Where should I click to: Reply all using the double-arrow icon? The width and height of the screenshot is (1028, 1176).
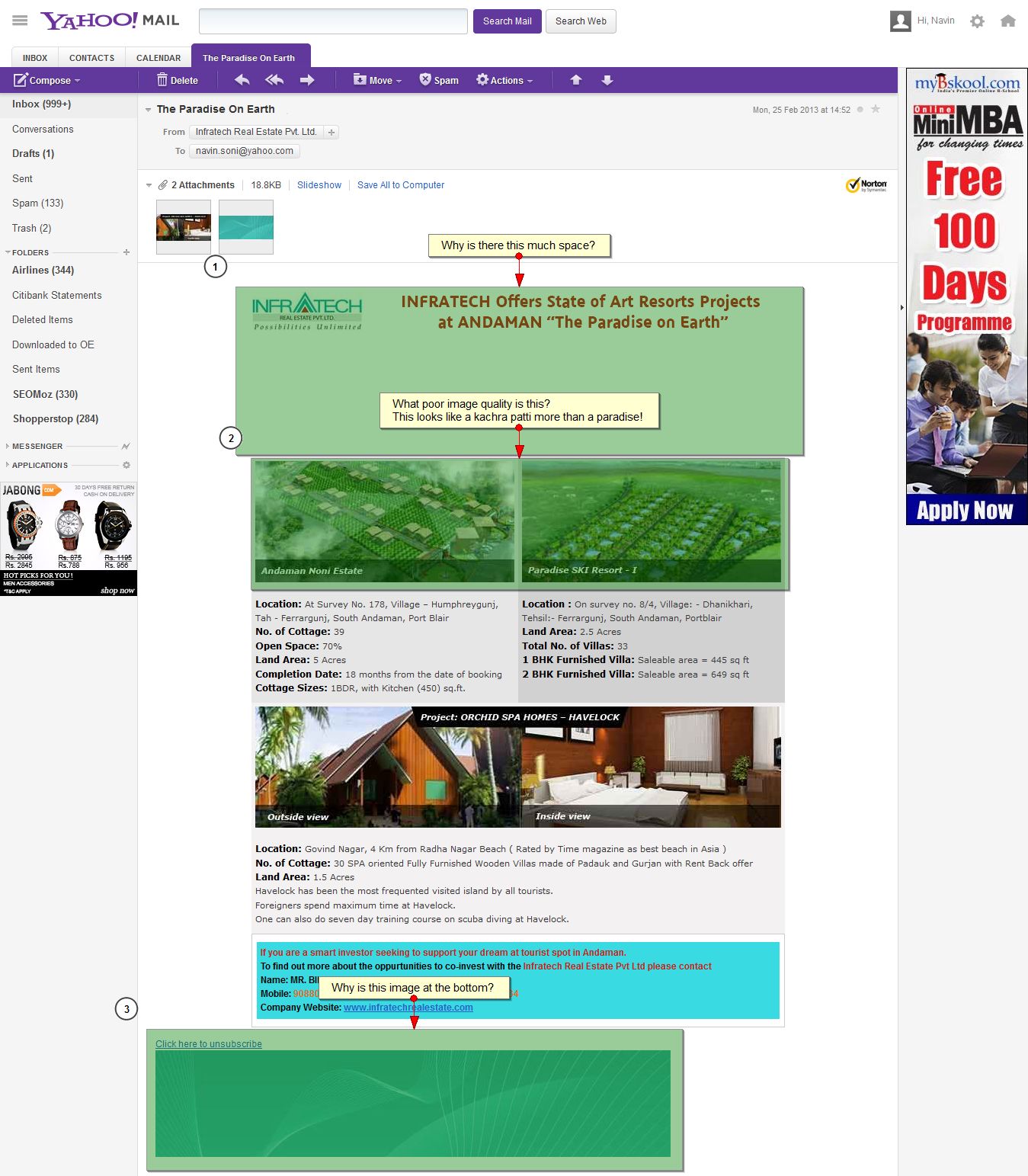tap(274, 80)
